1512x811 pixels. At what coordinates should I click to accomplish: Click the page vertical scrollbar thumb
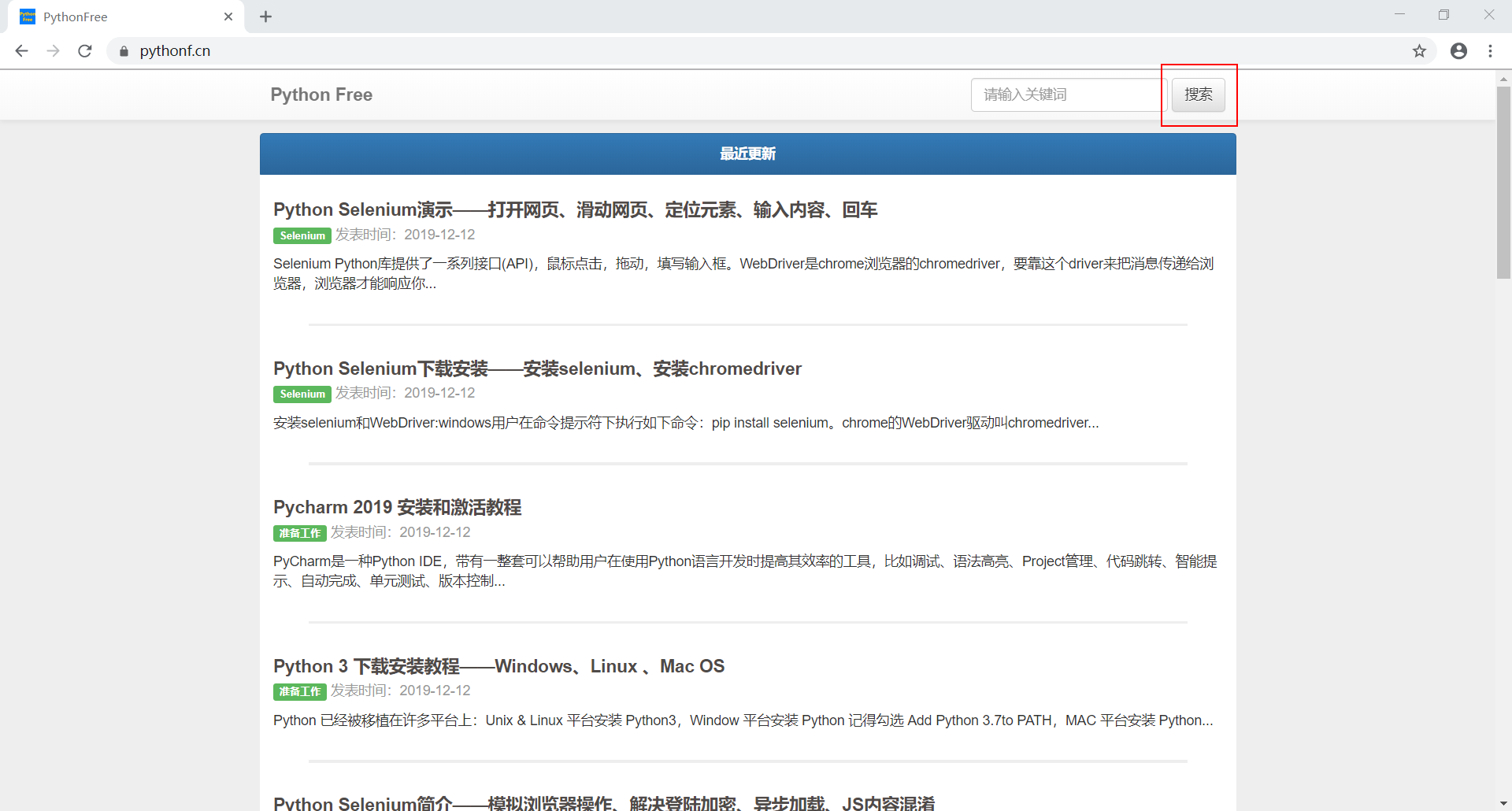click(x=1503, y=182)
